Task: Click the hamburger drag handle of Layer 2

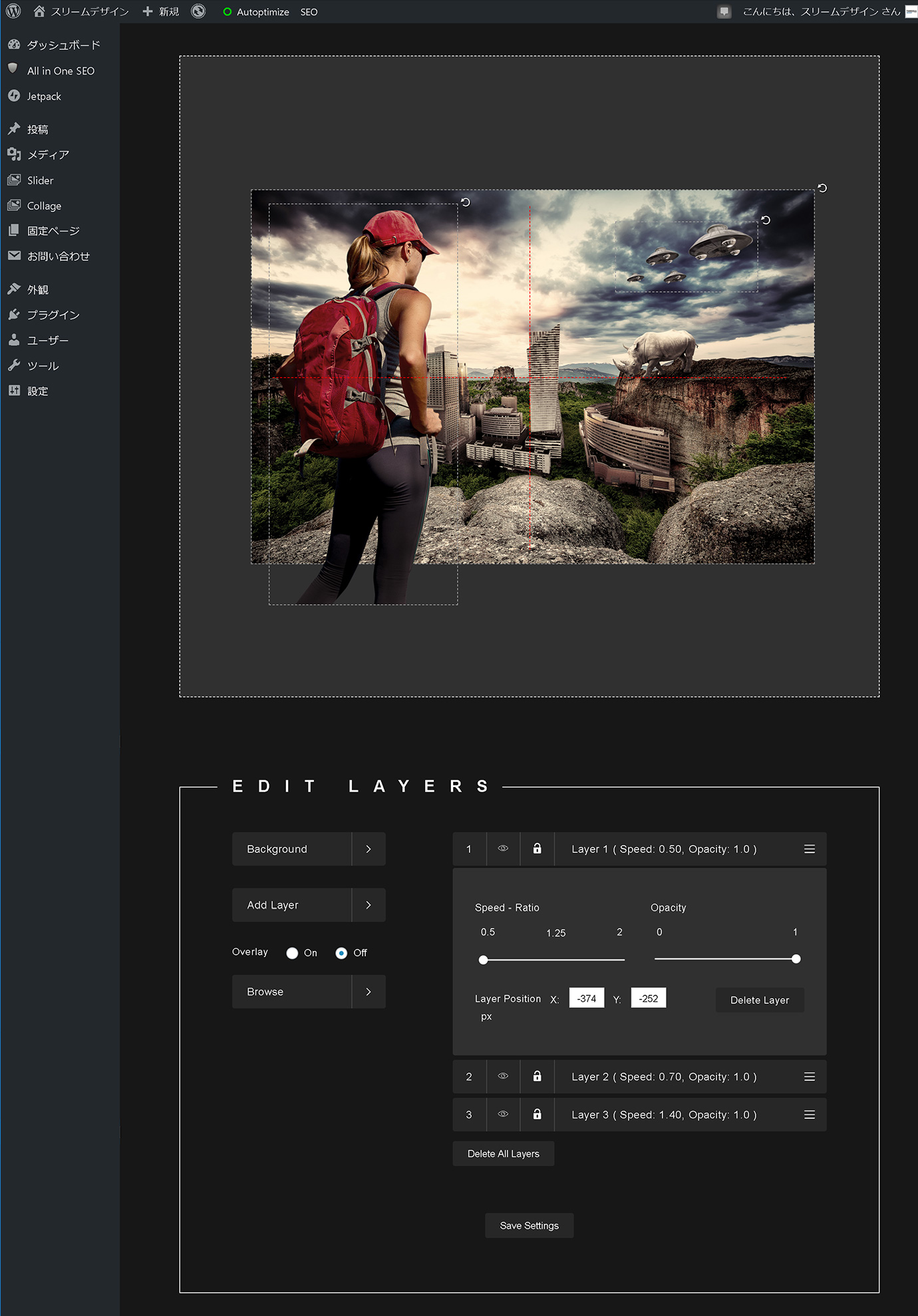Action: coord(809,1076)
